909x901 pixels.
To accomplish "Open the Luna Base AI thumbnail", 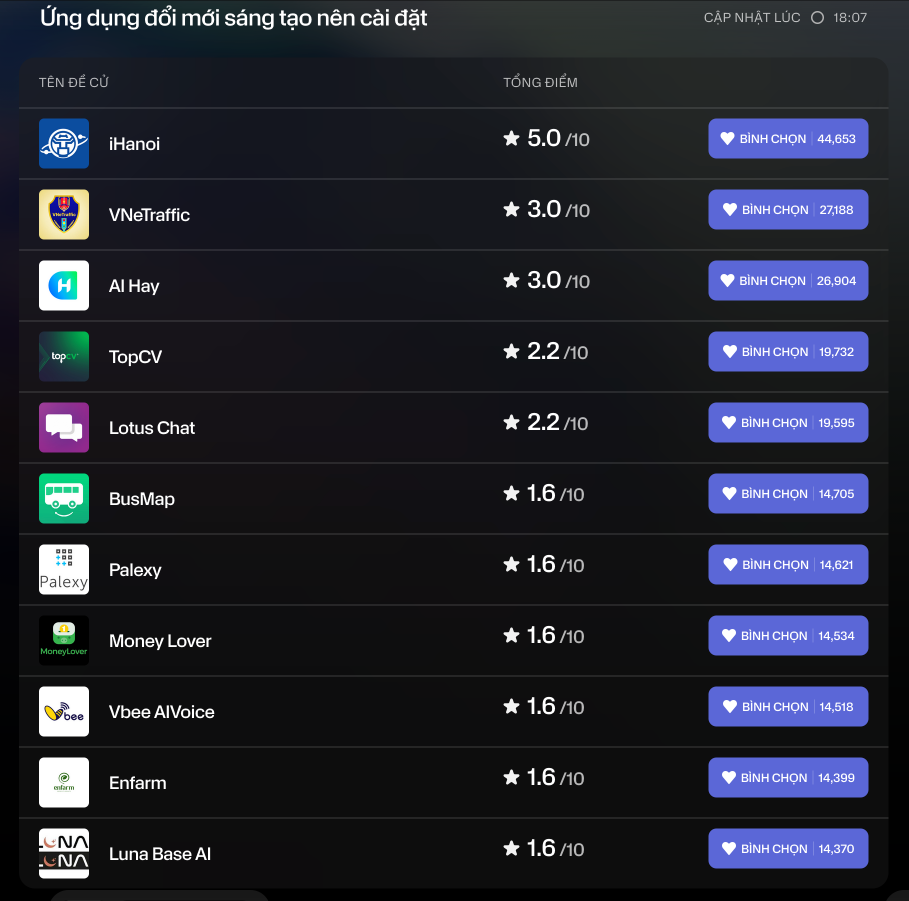I will point(64,853).
